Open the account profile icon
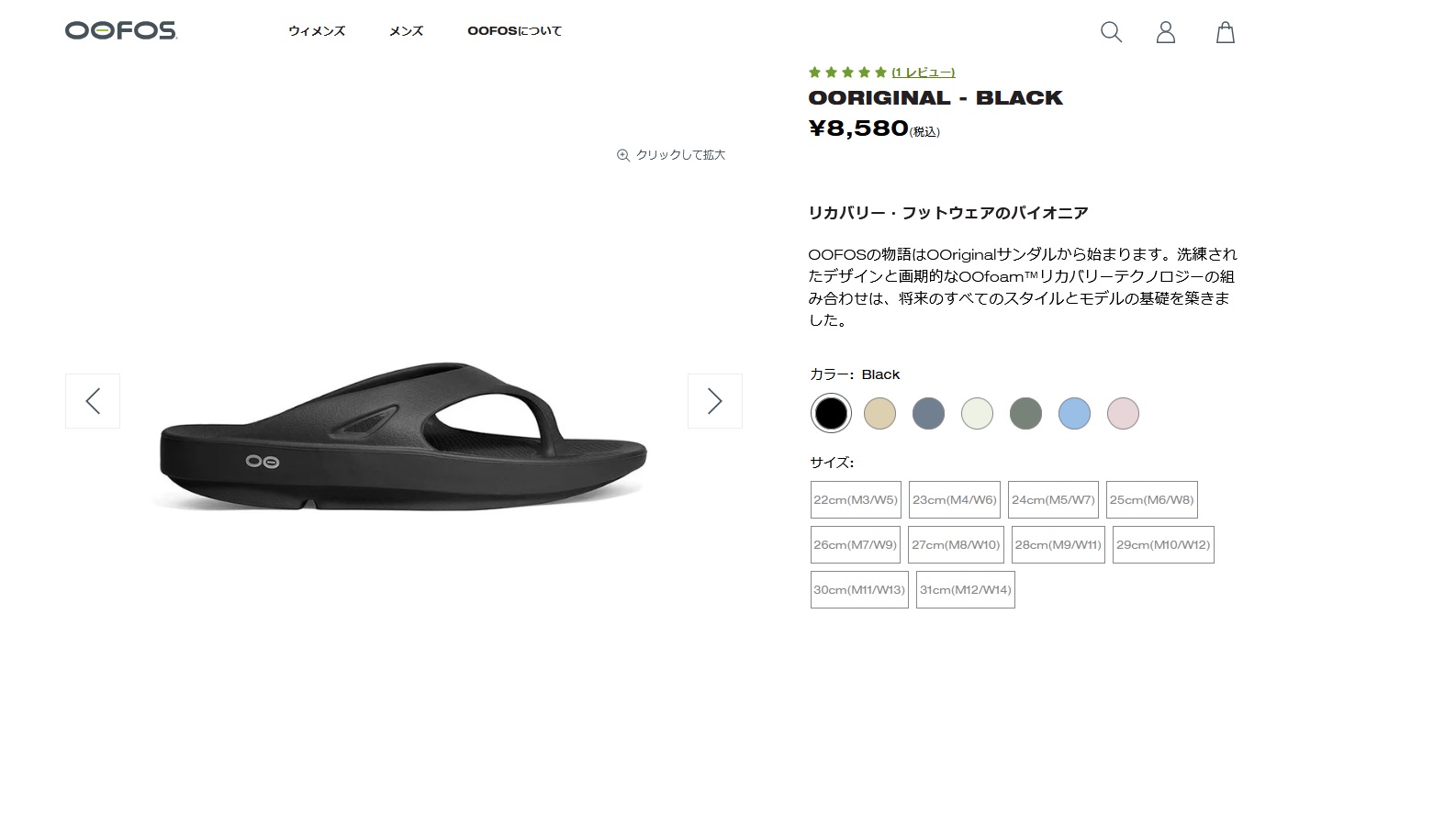1456x815 pixels. click(1165, 32)
